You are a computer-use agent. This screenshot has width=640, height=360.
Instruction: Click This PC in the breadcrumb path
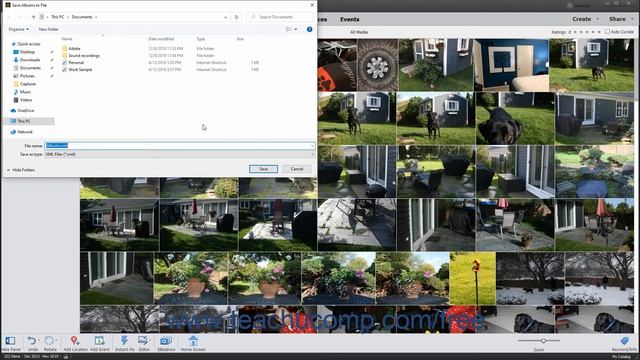click(58, 17)
